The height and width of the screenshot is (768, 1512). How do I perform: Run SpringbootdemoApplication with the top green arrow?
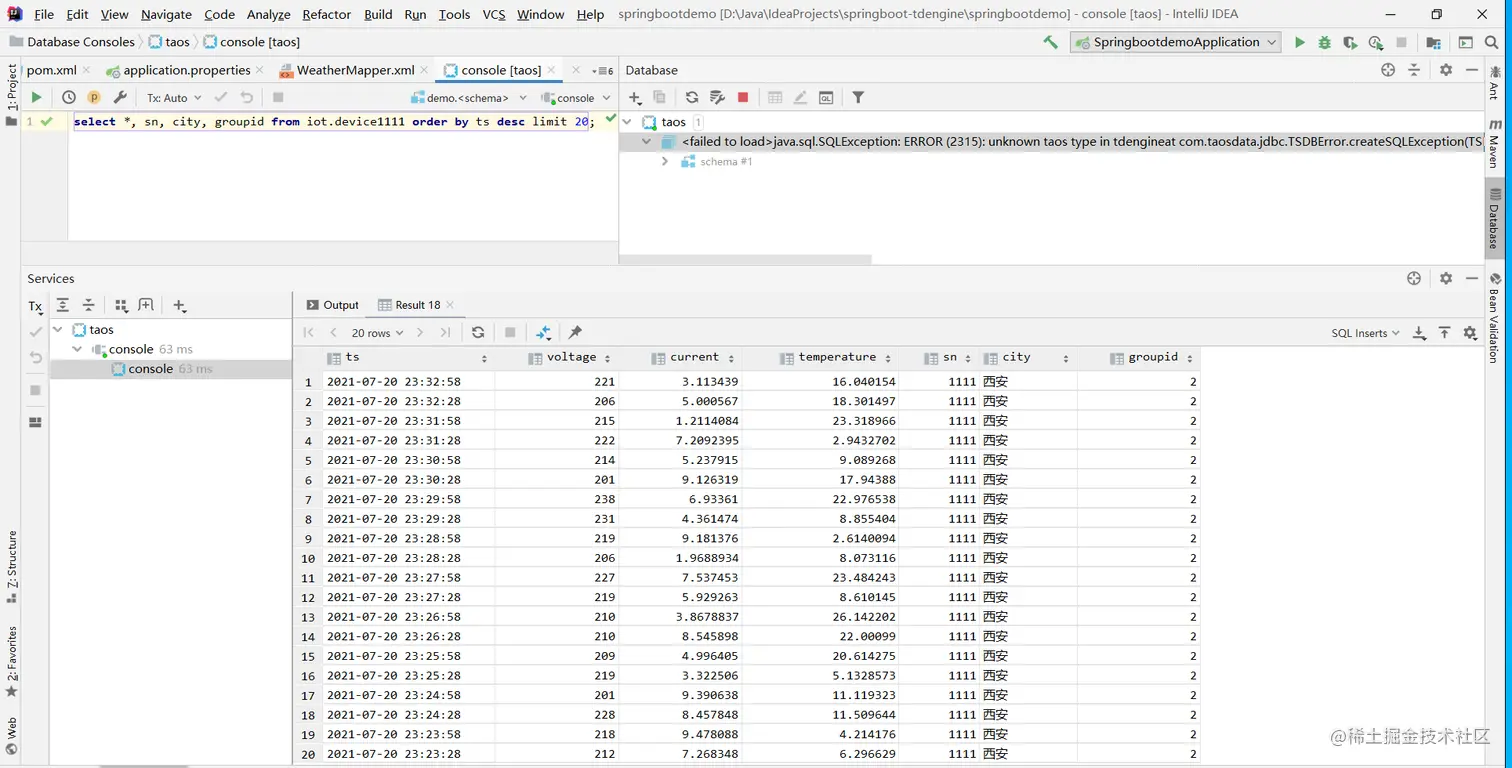pyautogui.click(x=1299, y=42)
